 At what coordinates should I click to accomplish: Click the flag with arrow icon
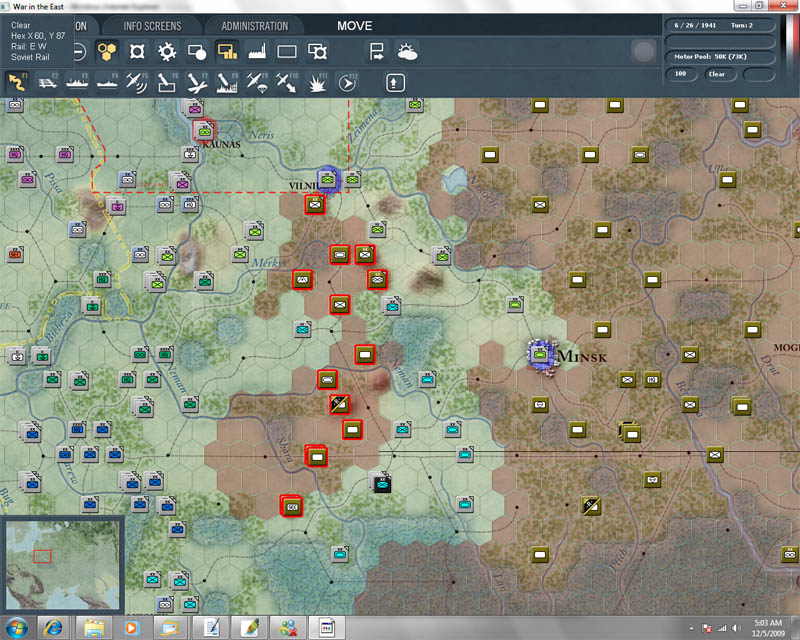tap(377, 52)
